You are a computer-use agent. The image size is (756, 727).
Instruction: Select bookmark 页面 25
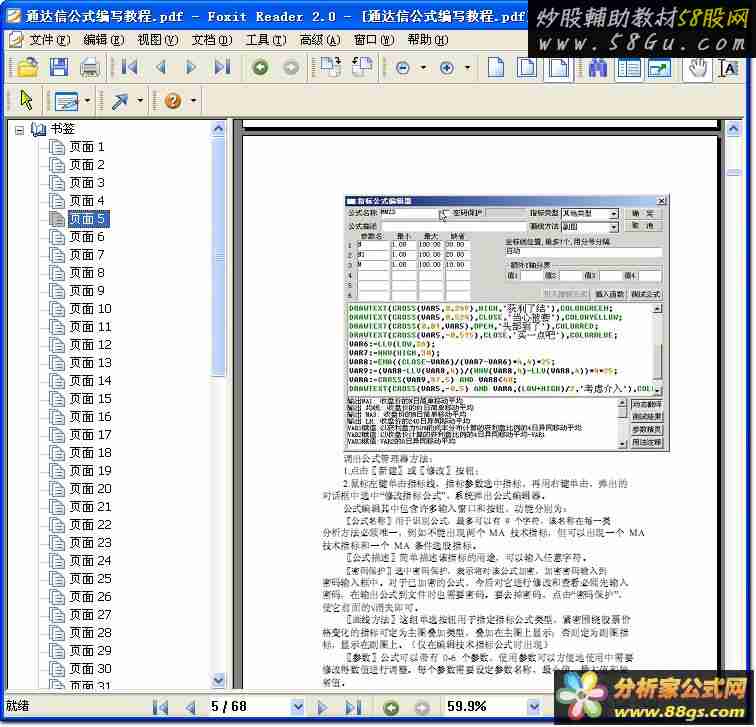(x=90, y=579)
